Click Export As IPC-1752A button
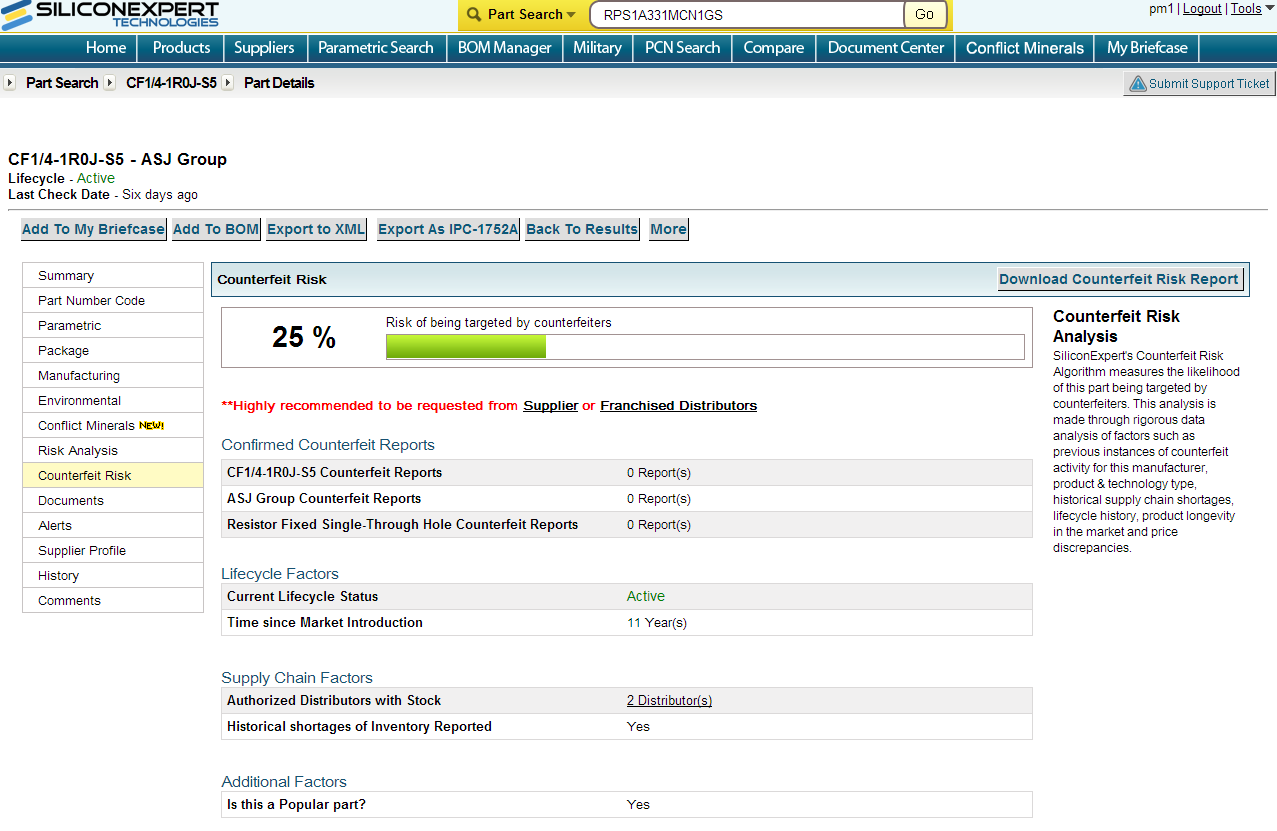This screenshot has height=831, width=1277. (448, 229)
